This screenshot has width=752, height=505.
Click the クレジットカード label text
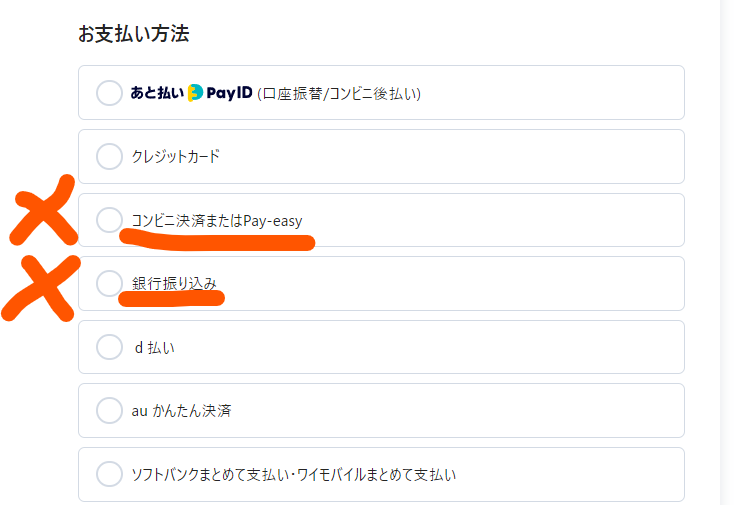(x=175, y=157)
